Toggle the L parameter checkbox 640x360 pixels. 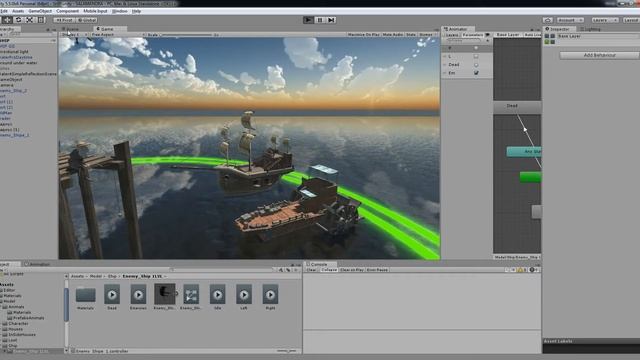476,56
